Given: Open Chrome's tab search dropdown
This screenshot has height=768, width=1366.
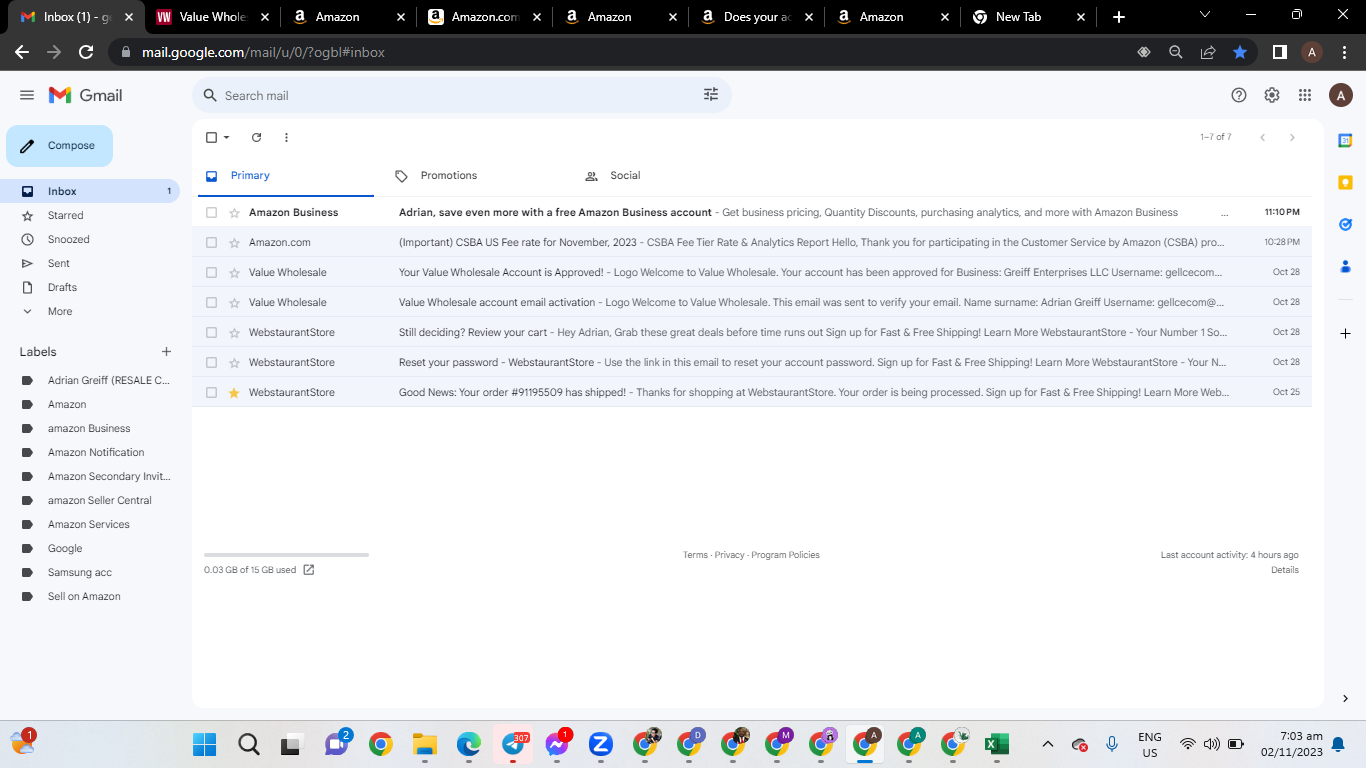Looking at the screenshot, I should [1204, 16].
